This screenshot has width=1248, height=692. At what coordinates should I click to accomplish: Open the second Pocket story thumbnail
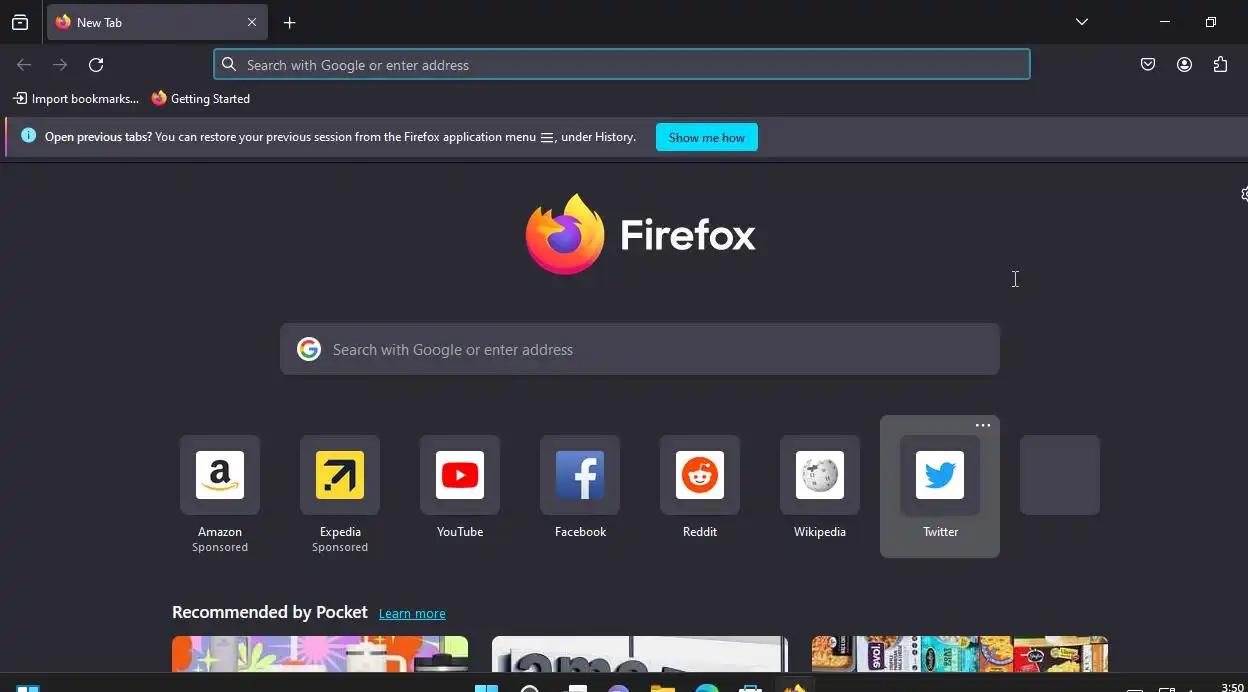(640, 654)
